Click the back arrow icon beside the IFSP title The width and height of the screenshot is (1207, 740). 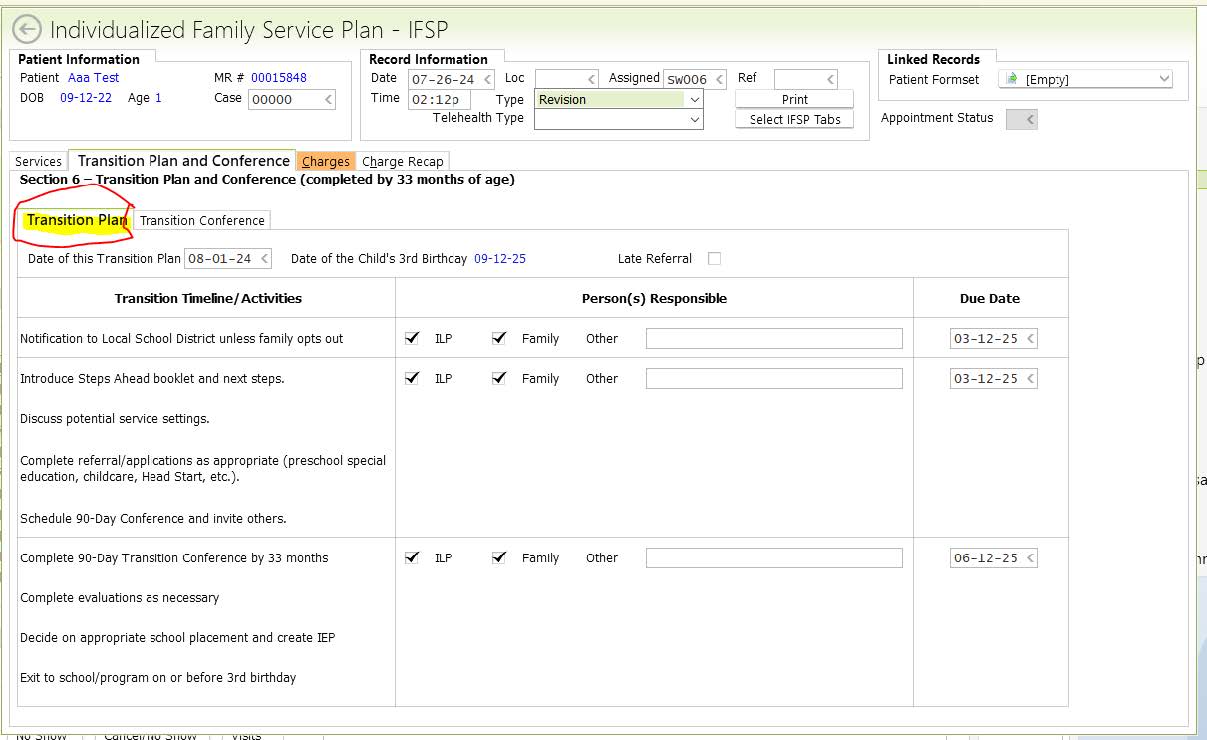[x=27, y=30]
